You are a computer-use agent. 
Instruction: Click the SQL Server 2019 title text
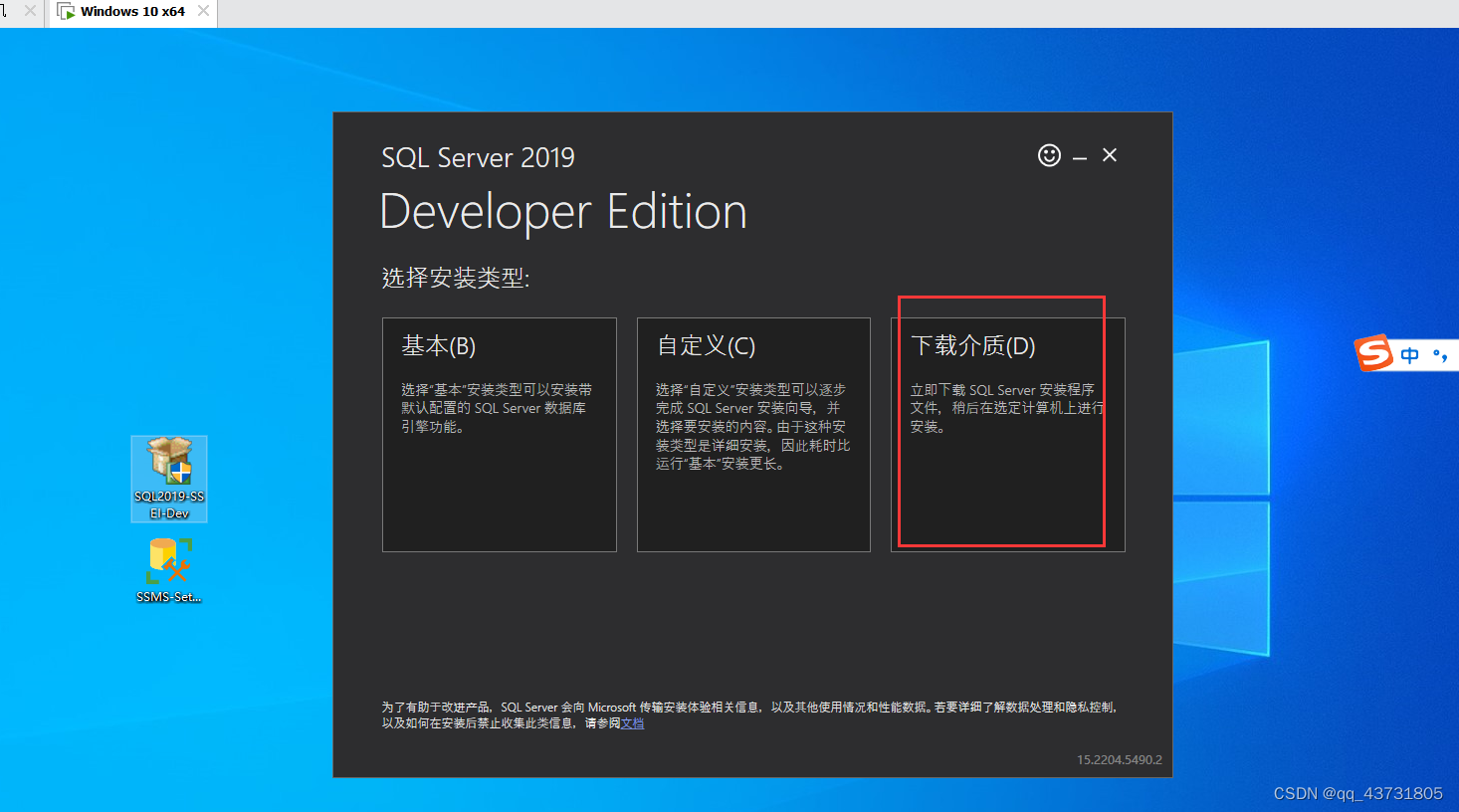pos(478,157)
